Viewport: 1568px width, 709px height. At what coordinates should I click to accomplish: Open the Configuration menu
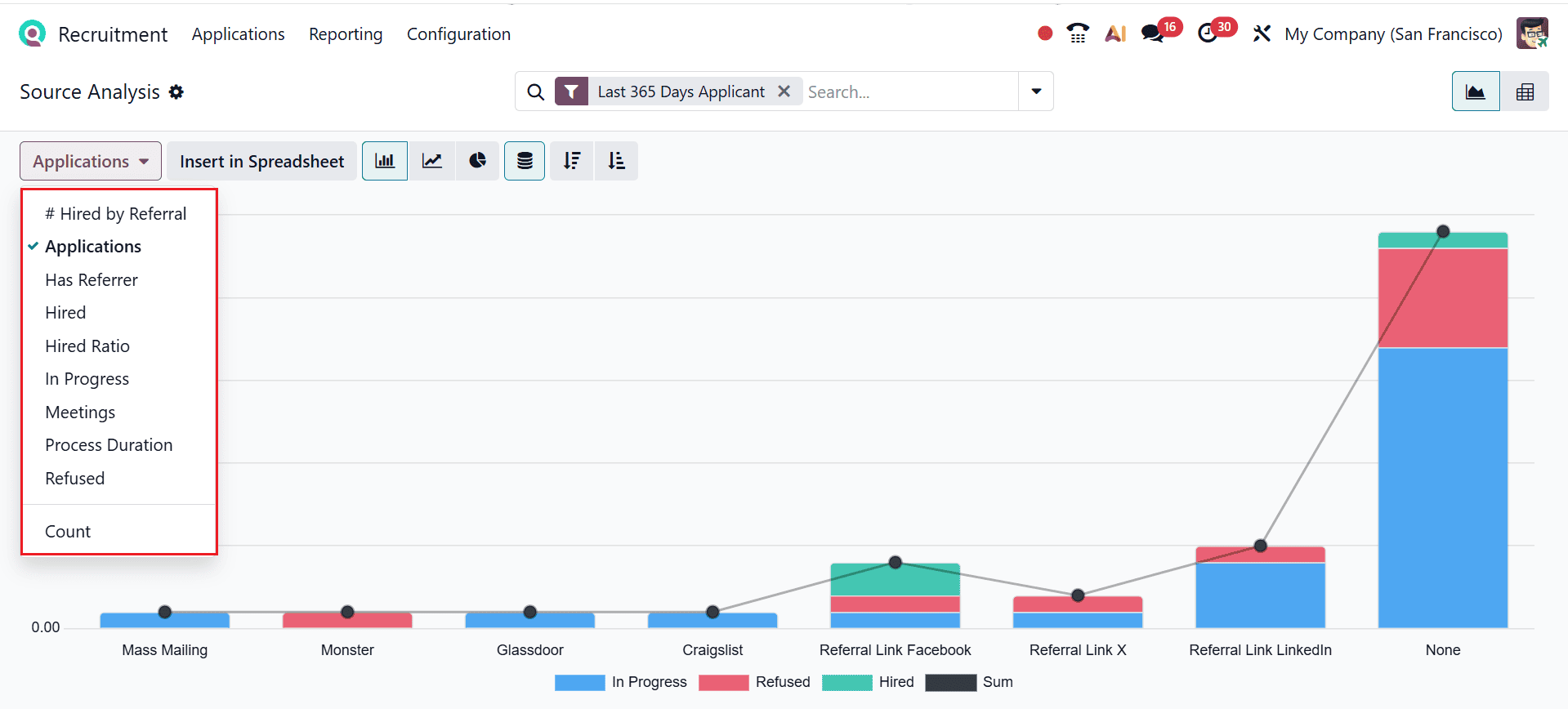458,33
